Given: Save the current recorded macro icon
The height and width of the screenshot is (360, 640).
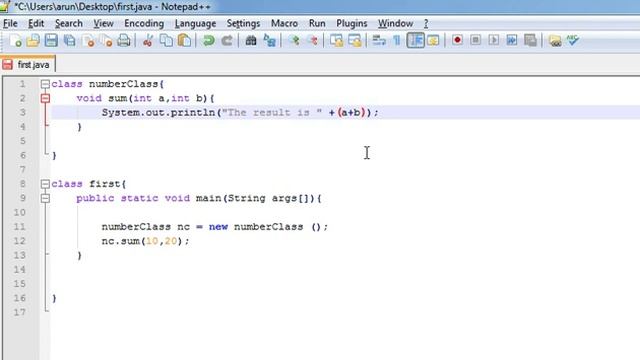Looking at the screenshot, I should (x=530, y=40).
